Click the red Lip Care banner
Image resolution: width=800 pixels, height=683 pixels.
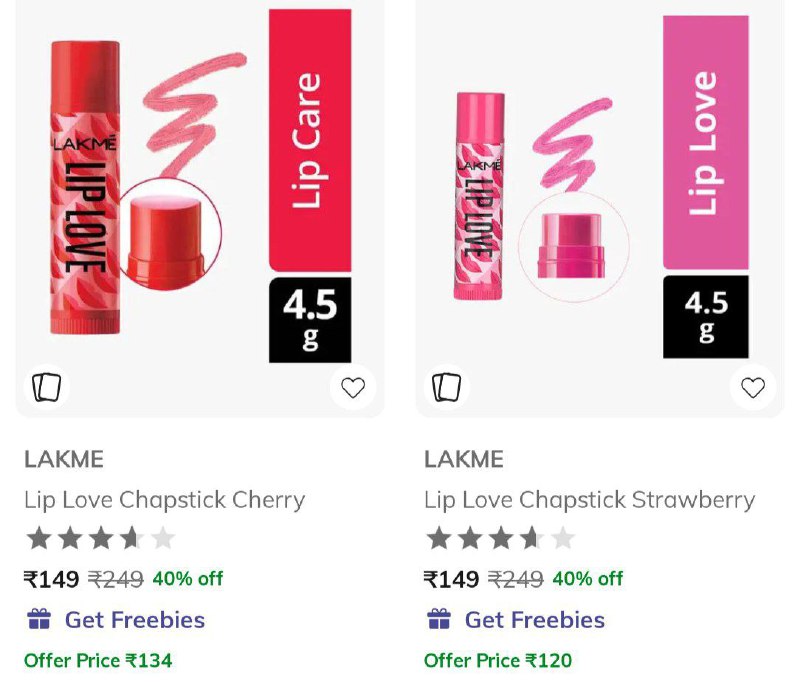click(310, 140)
